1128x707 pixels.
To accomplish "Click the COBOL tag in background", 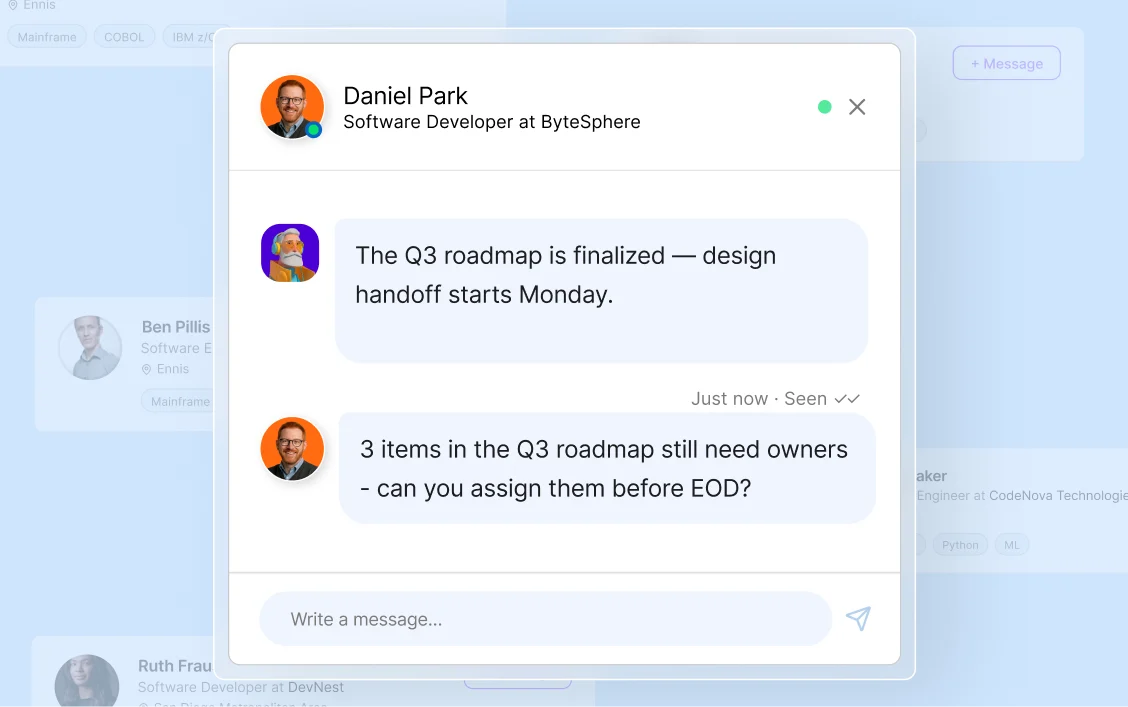I will point(124,37).
